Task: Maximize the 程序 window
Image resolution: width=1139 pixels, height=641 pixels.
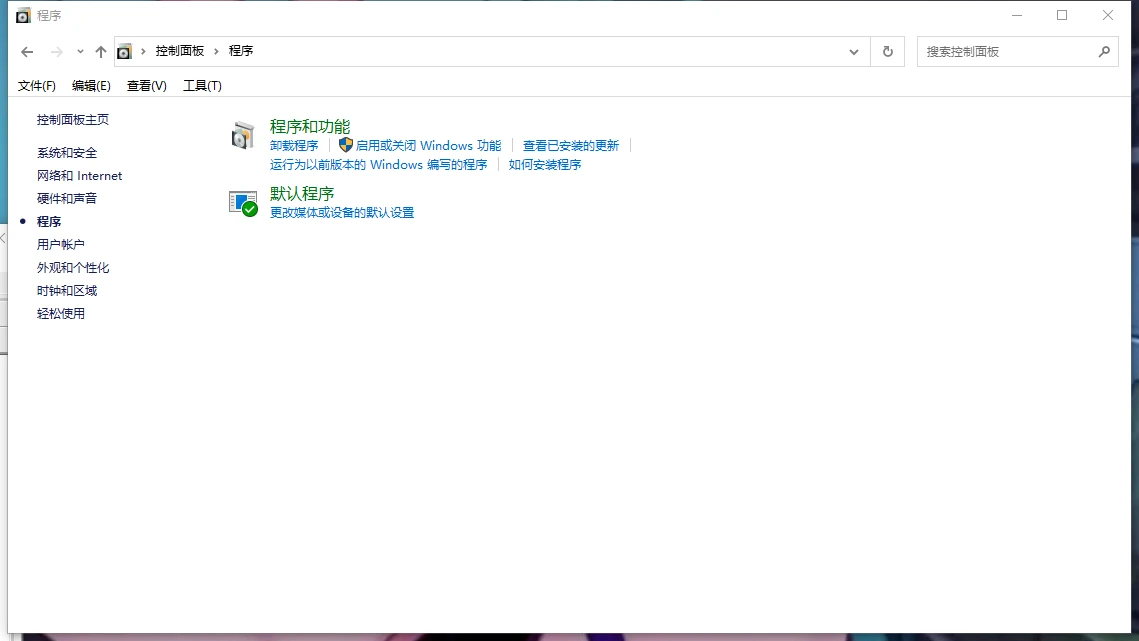Action: click(x=1062, y=15)
